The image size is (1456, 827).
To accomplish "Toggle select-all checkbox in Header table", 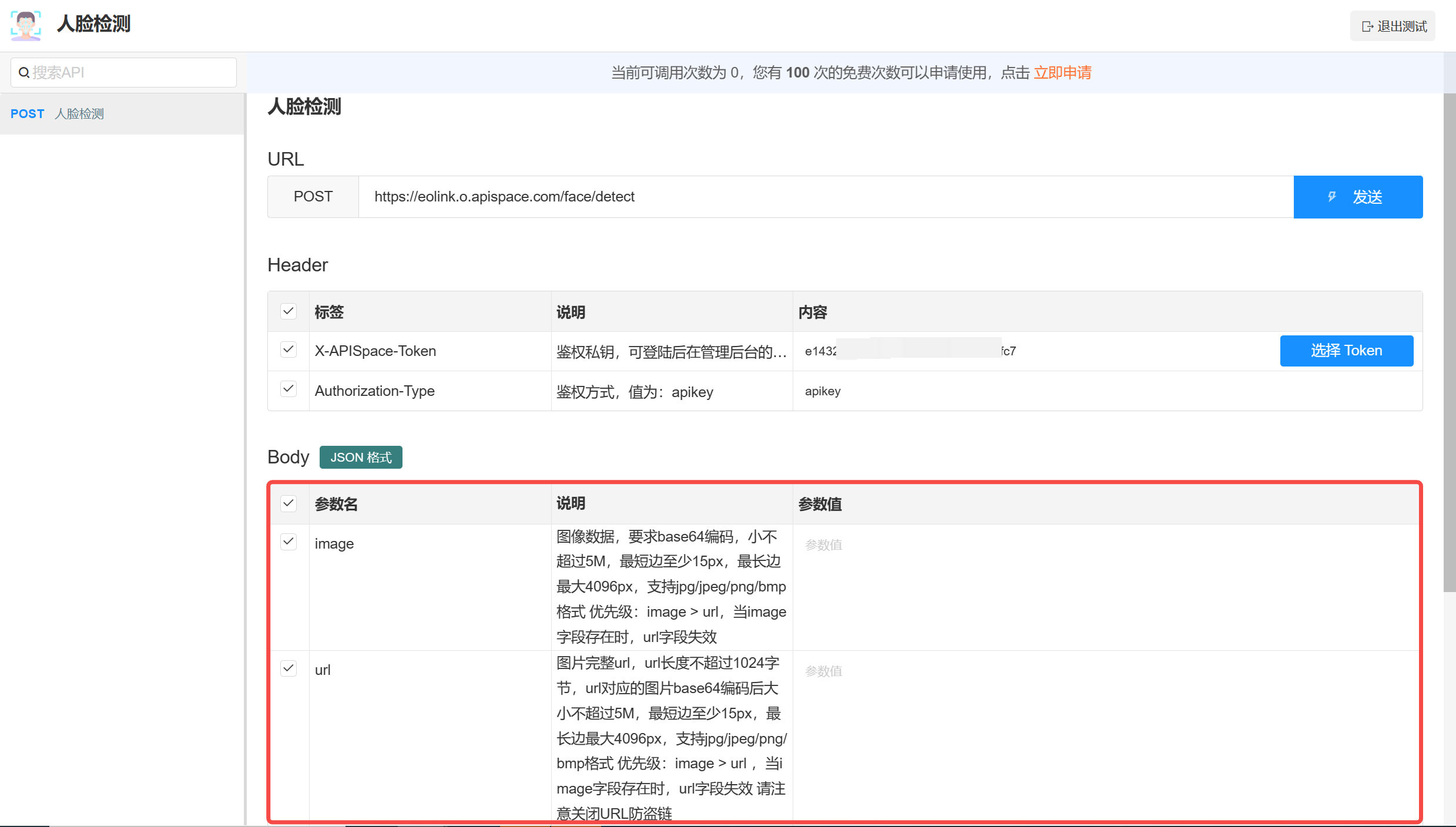I will click(x=288, y=311).
